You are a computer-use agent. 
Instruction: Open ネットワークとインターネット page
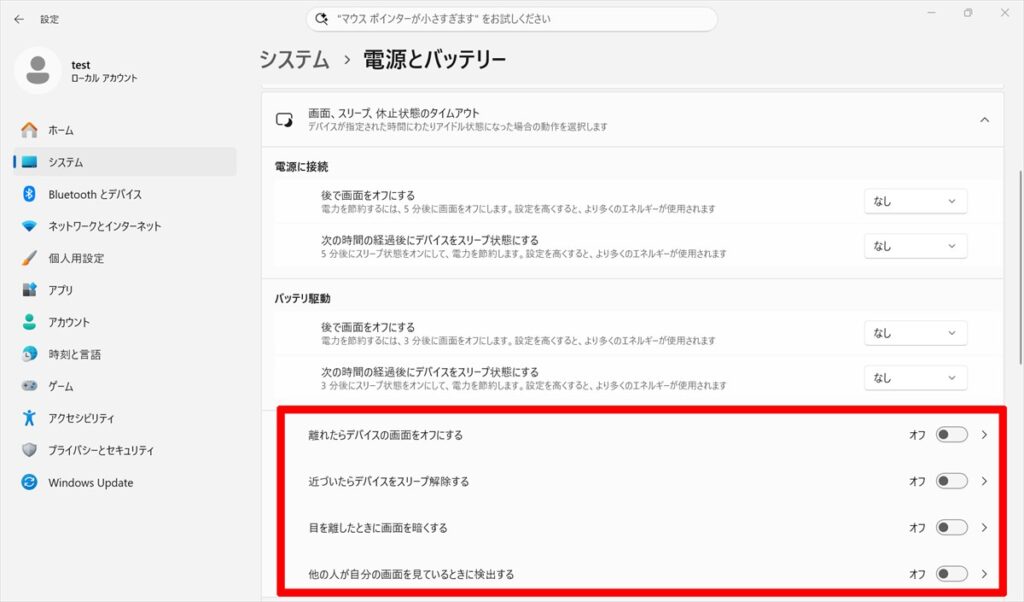click(x=125, y=226)
